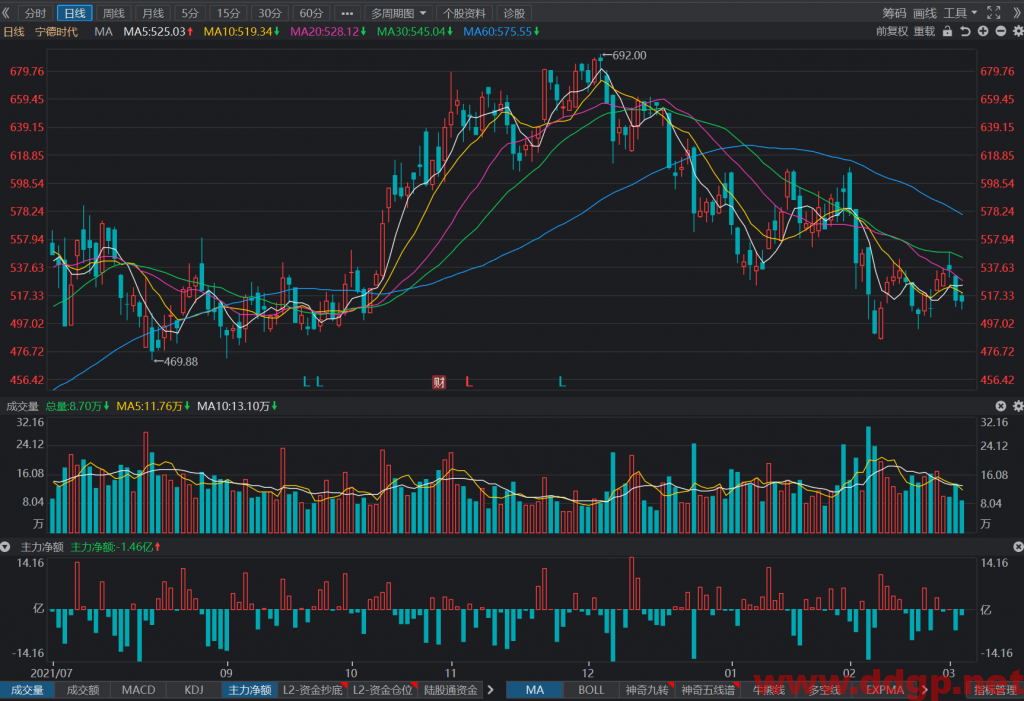Click the 财 marker on the chart

439,382
